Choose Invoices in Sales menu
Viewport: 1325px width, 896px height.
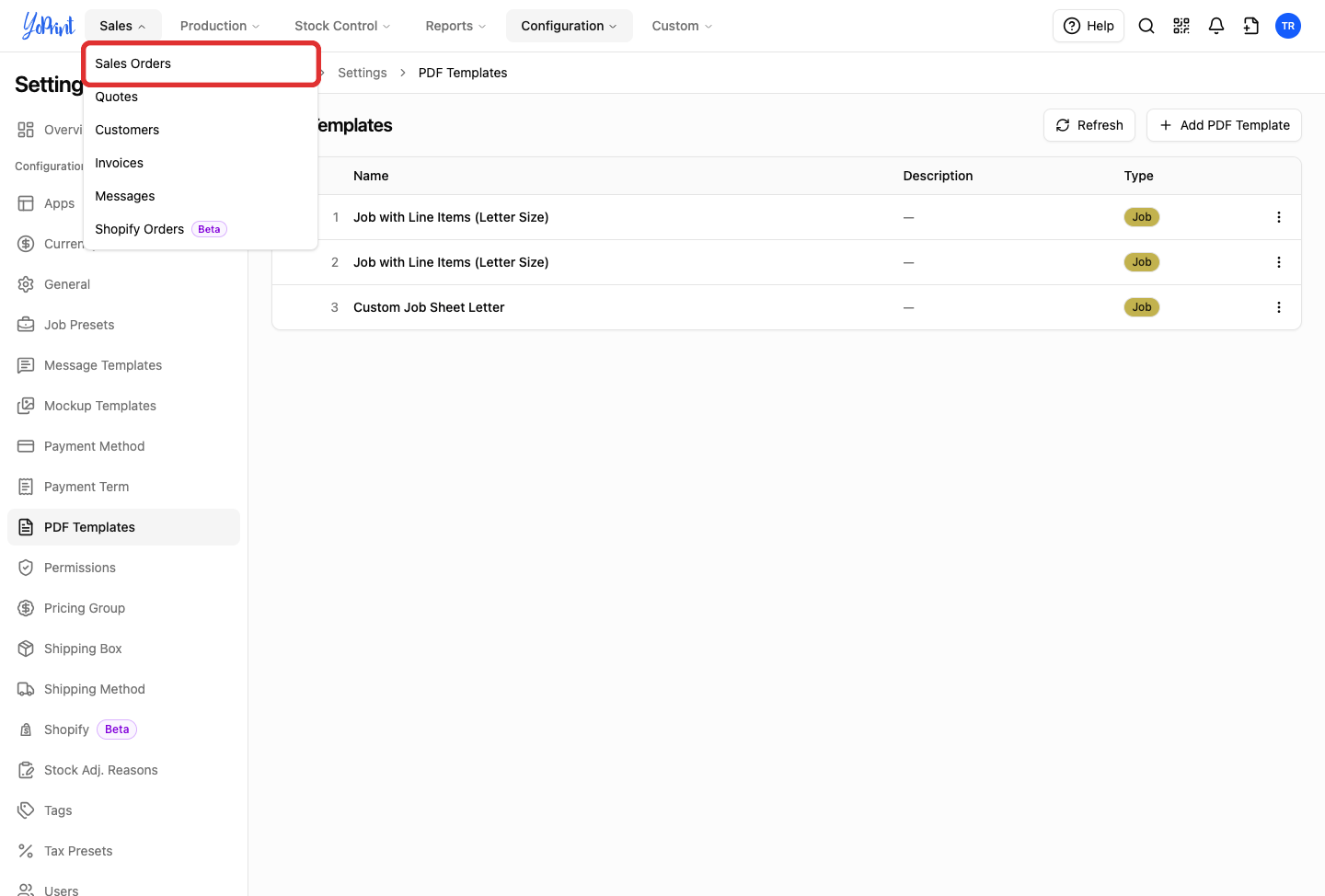click(201, 163)
